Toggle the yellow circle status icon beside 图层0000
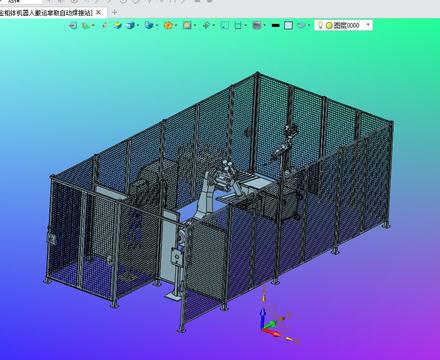This screenshot has height=360, width=440. pyautogui.click(x=329, y=25)
